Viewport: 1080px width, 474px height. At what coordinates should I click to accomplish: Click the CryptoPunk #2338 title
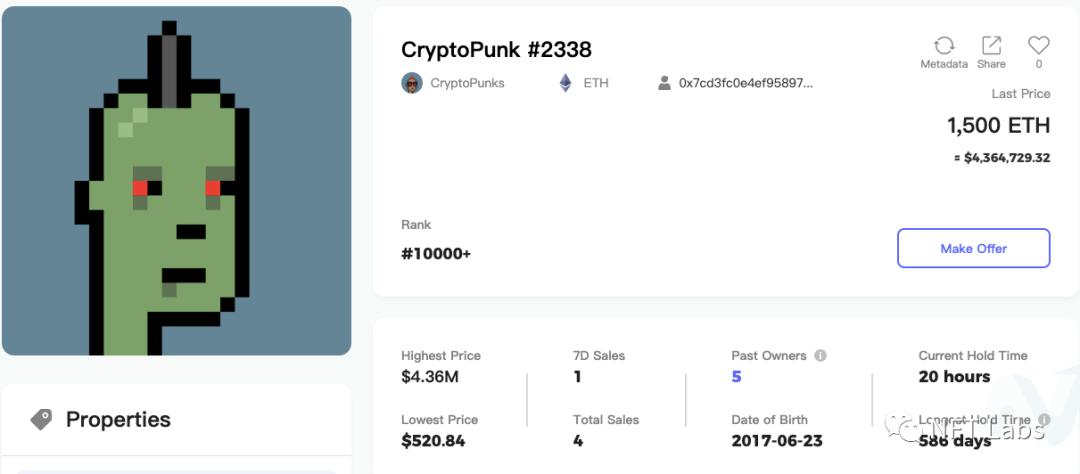[496, 49]
